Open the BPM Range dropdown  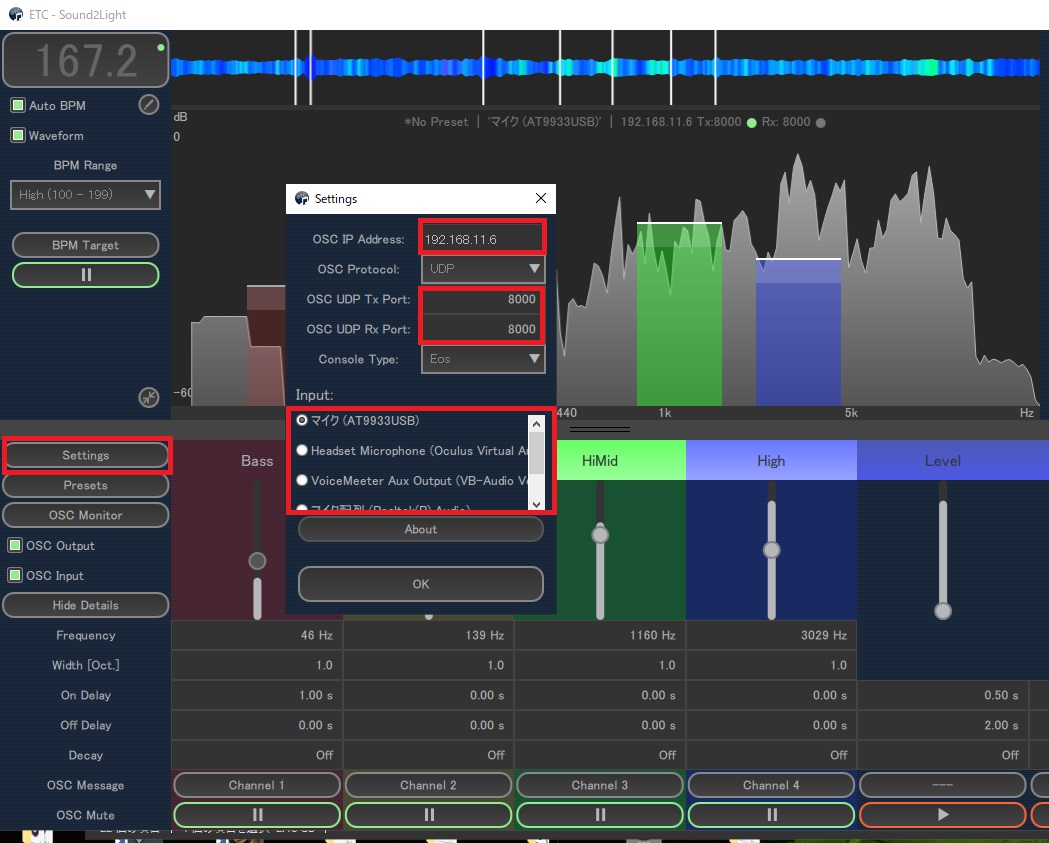click(x=86, y=195)
